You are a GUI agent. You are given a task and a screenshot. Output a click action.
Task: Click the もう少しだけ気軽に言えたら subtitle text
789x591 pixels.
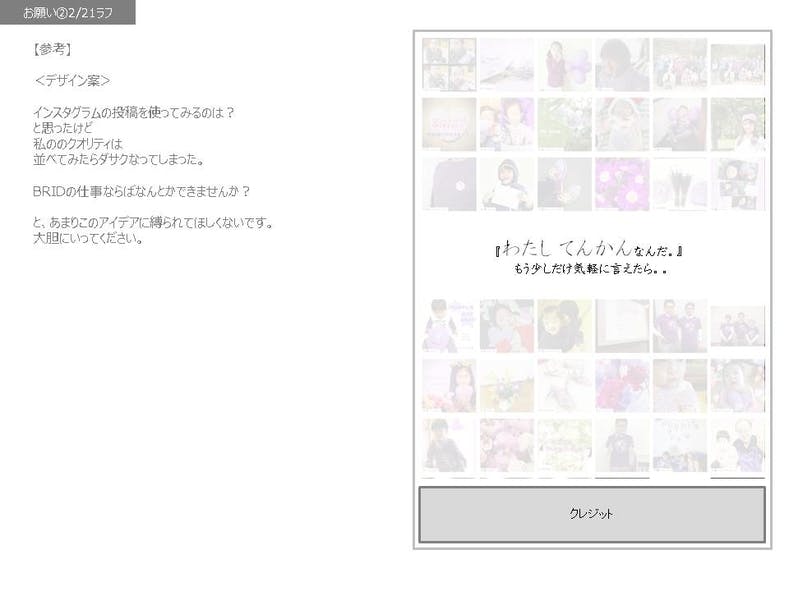(591, 269)
